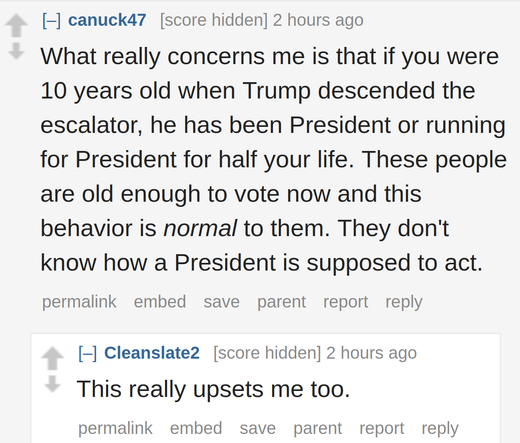Downvote Cleanslate2's reply

[52, 384]
